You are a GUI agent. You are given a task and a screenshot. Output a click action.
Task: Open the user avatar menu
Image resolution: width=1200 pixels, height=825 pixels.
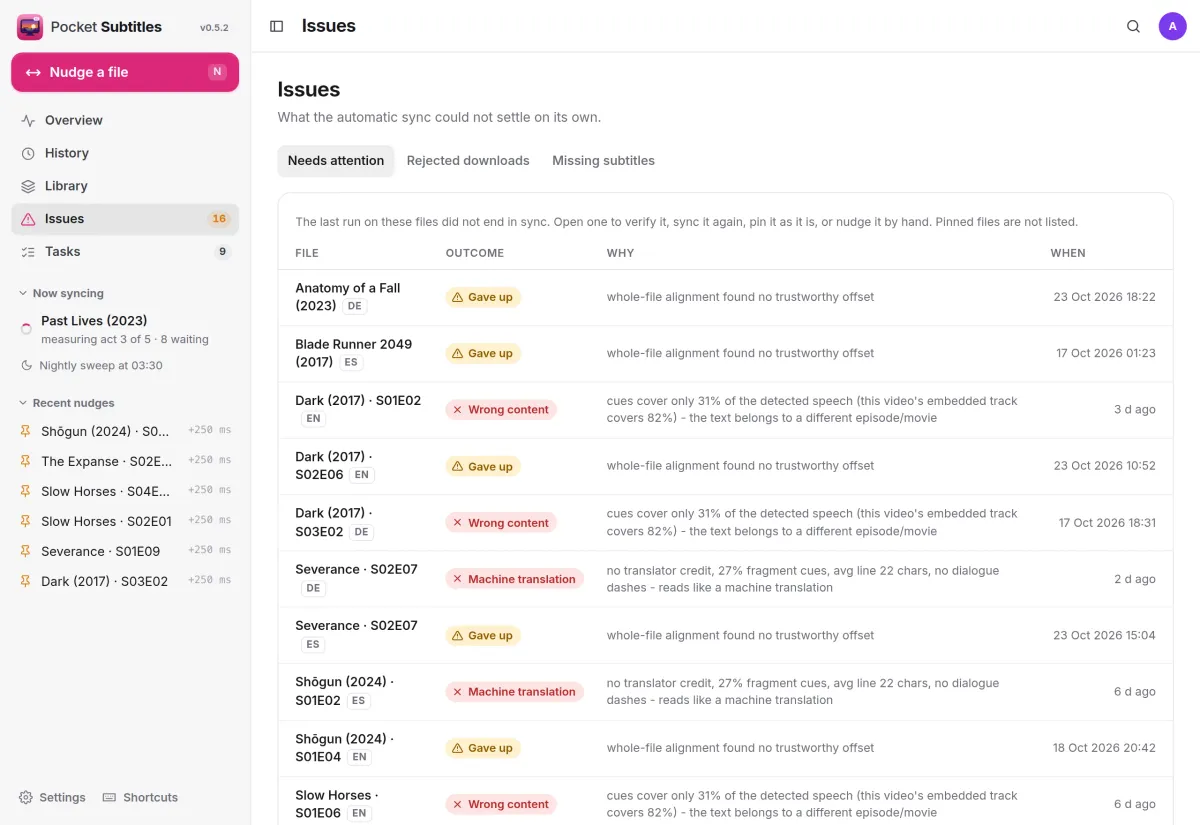1172,26
